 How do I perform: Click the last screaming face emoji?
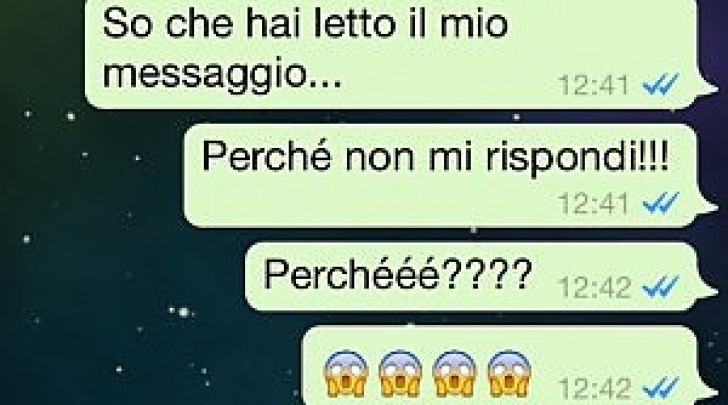[509, 374]
